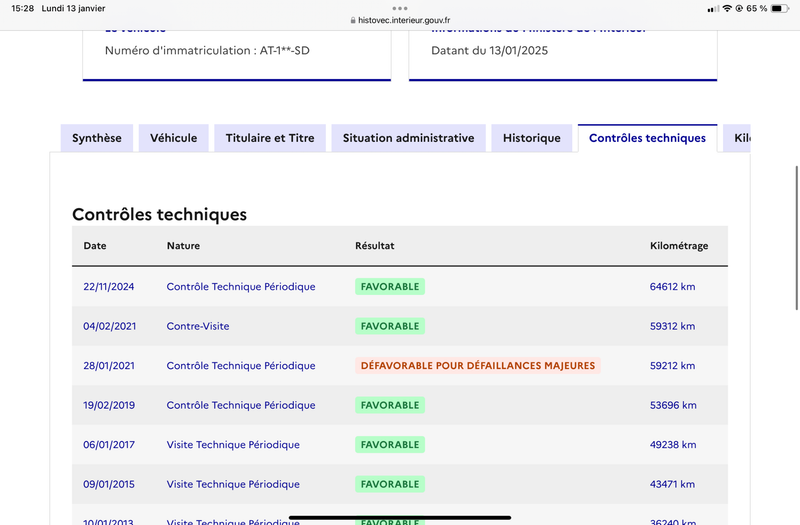800x525 pixels.
Task: Click Contrôle Technique Périodique in 19/02/2019 row
Action: (241, 405)
